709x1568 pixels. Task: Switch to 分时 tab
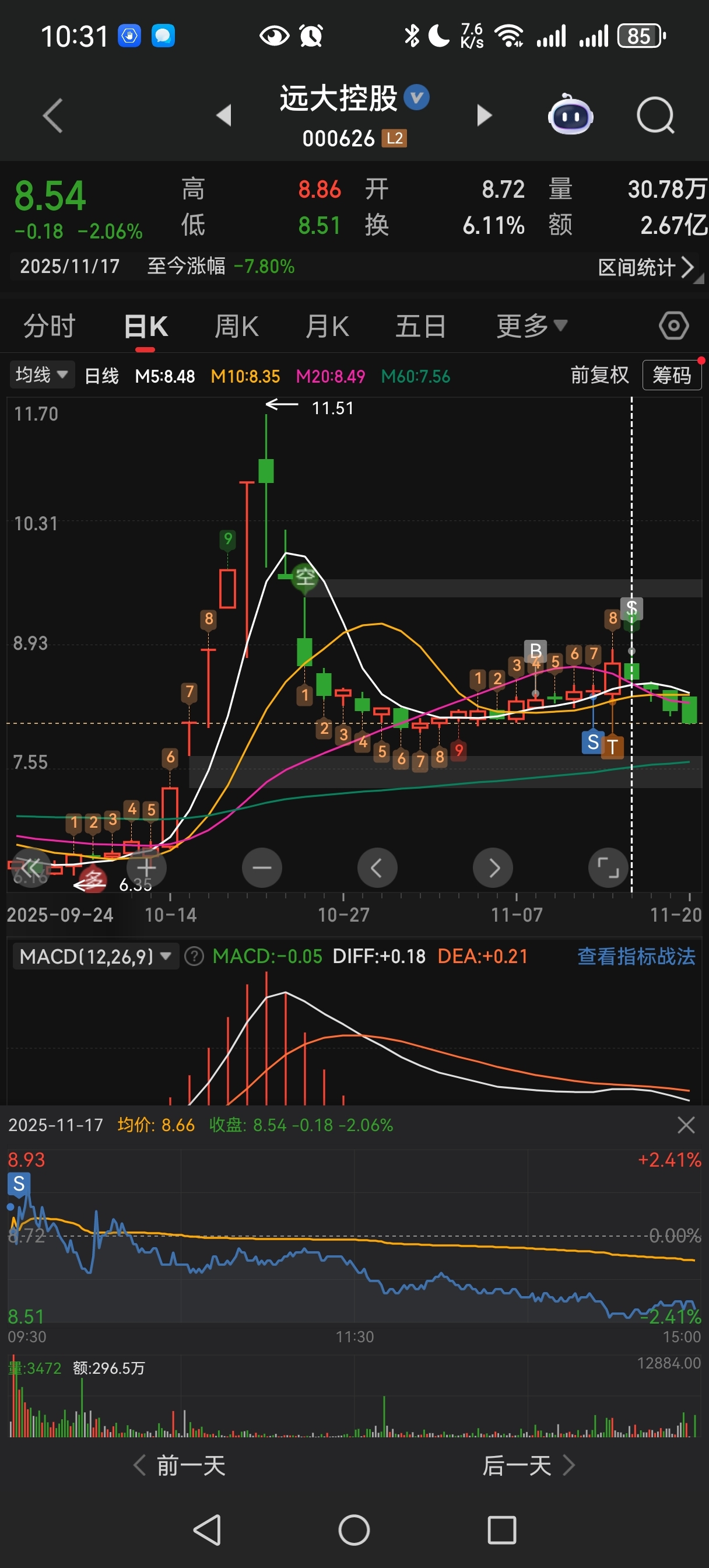click(50, 326)
